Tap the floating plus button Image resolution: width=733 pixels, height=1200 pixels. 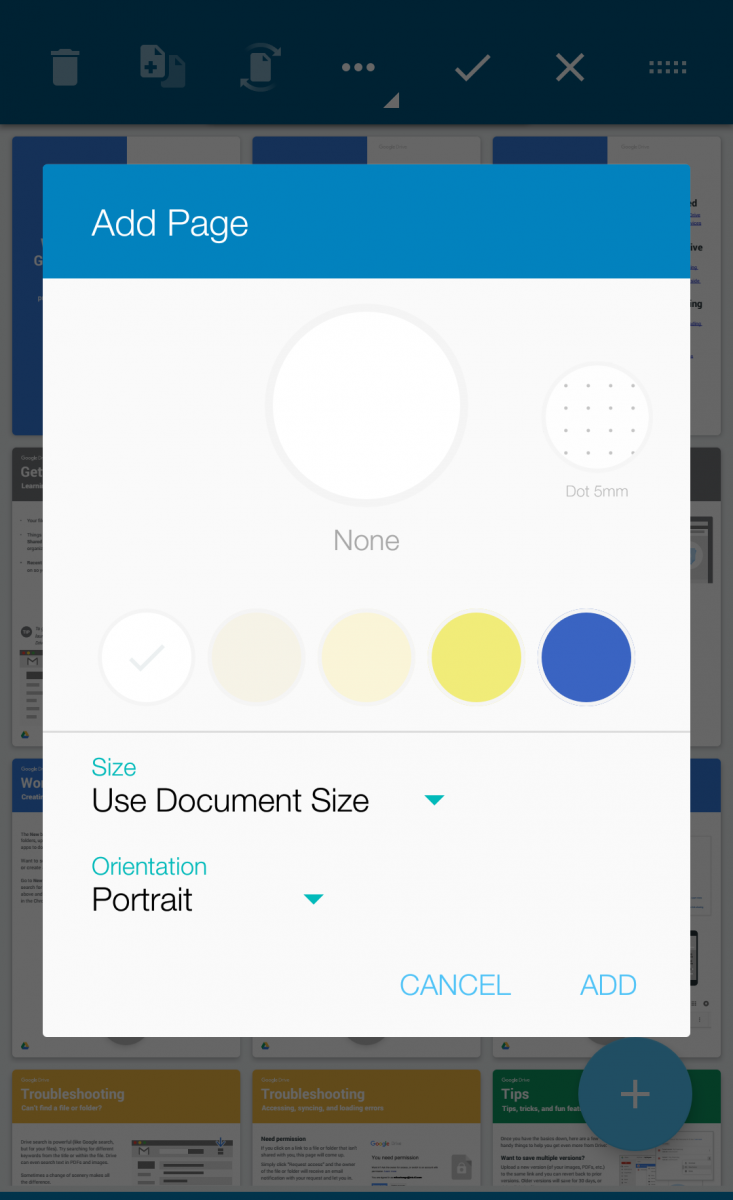[635, 1094]
